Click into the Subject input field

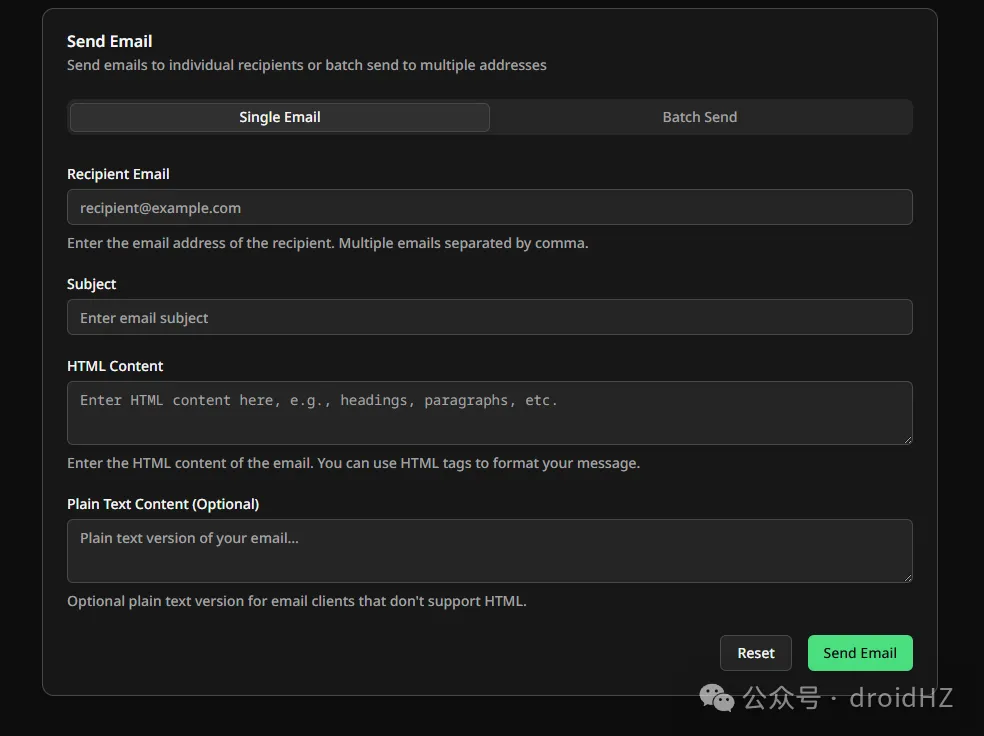(x=489, y=318)
